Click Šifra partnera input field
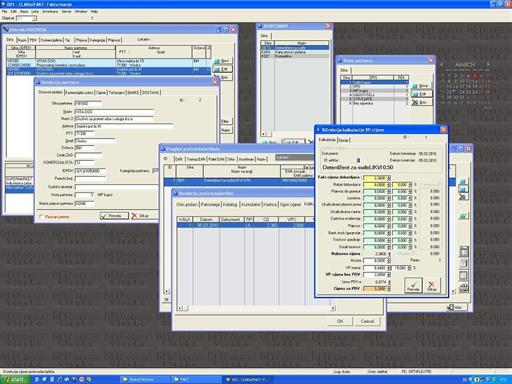The height and width of the screenshot is (384, 512). tap(88, 103)
